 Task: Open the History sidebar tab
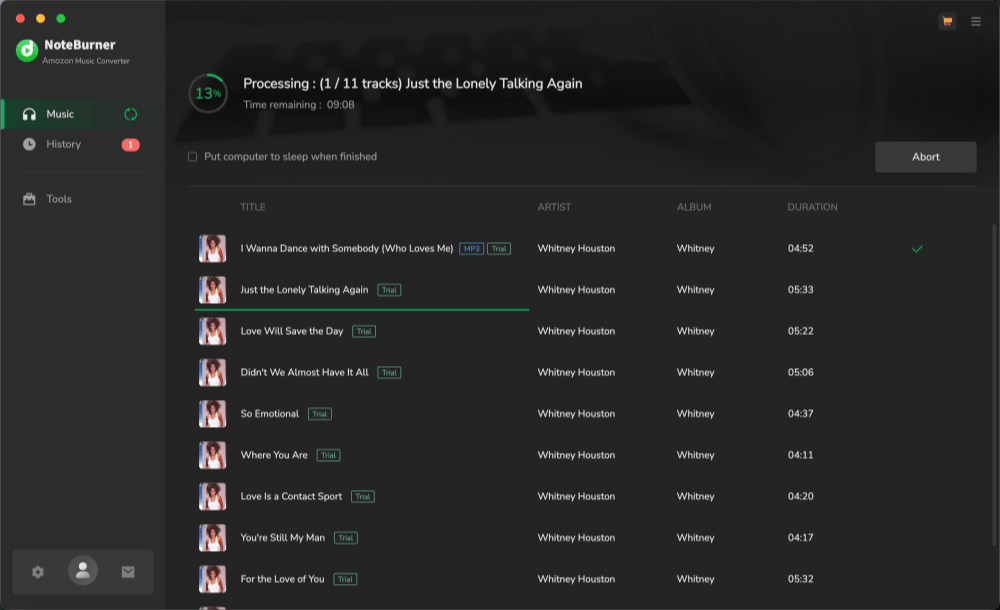click(83, 144)
